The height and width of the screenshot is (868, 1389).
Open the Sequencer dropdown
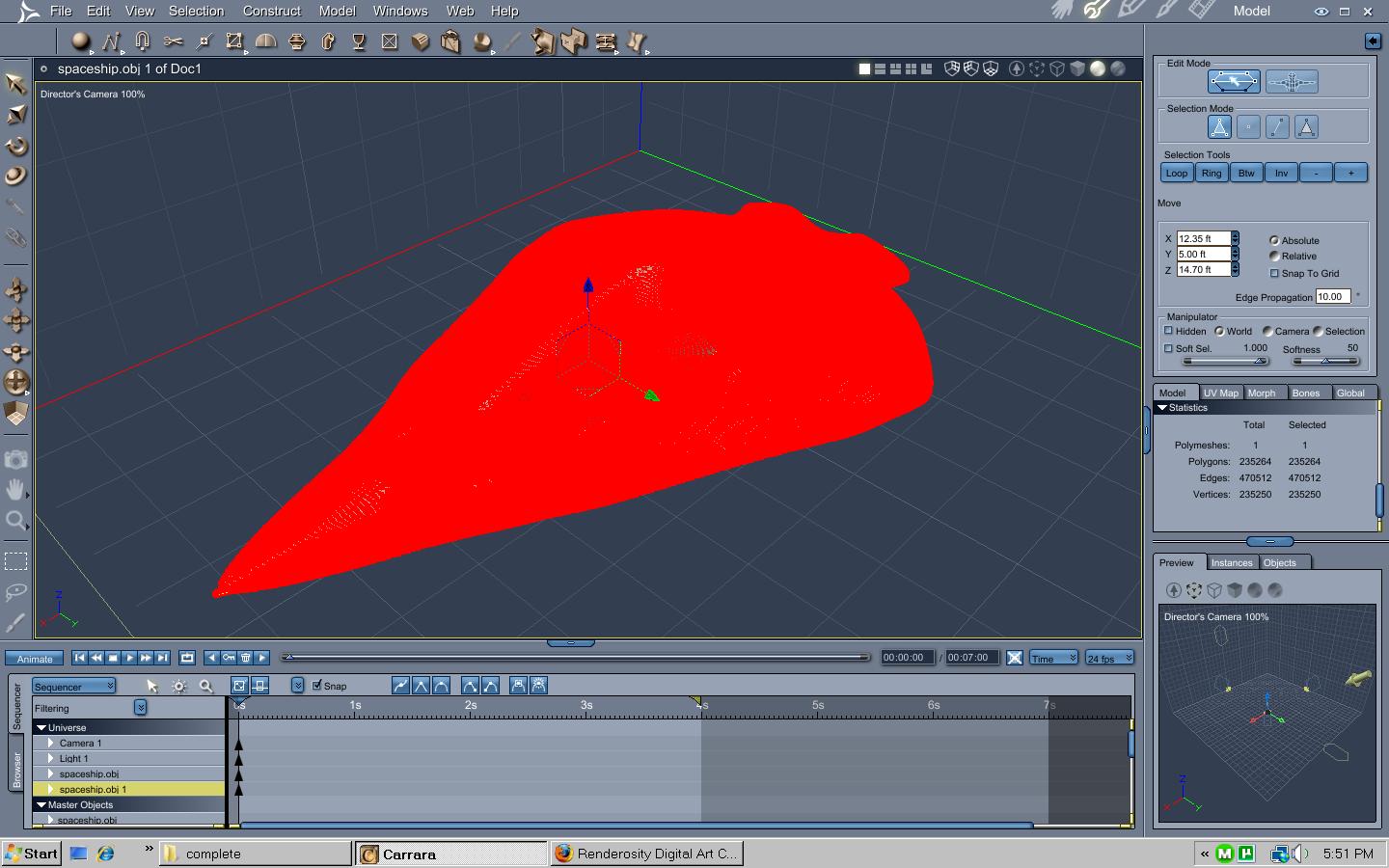74,686
